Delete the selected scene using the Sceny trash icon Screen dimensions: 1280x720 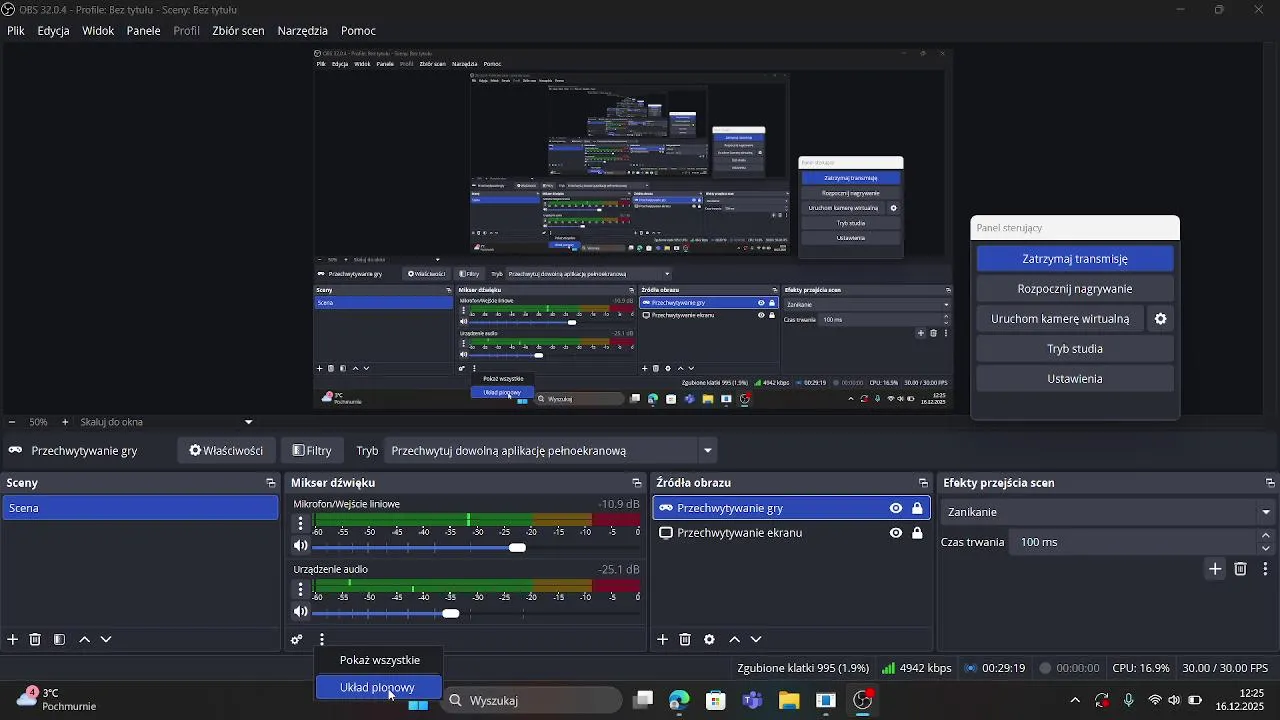(x=35, y=640)
